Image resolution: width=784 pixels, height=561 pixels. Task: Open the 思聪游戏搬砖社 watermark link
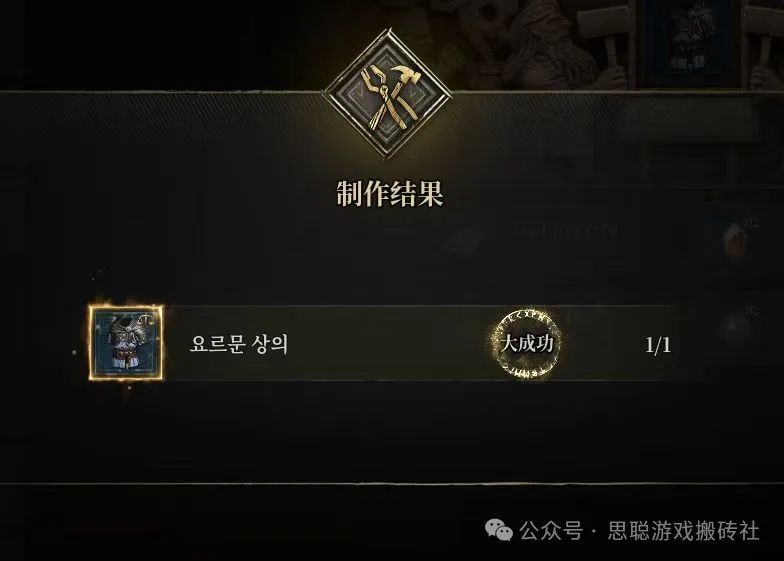684,531
